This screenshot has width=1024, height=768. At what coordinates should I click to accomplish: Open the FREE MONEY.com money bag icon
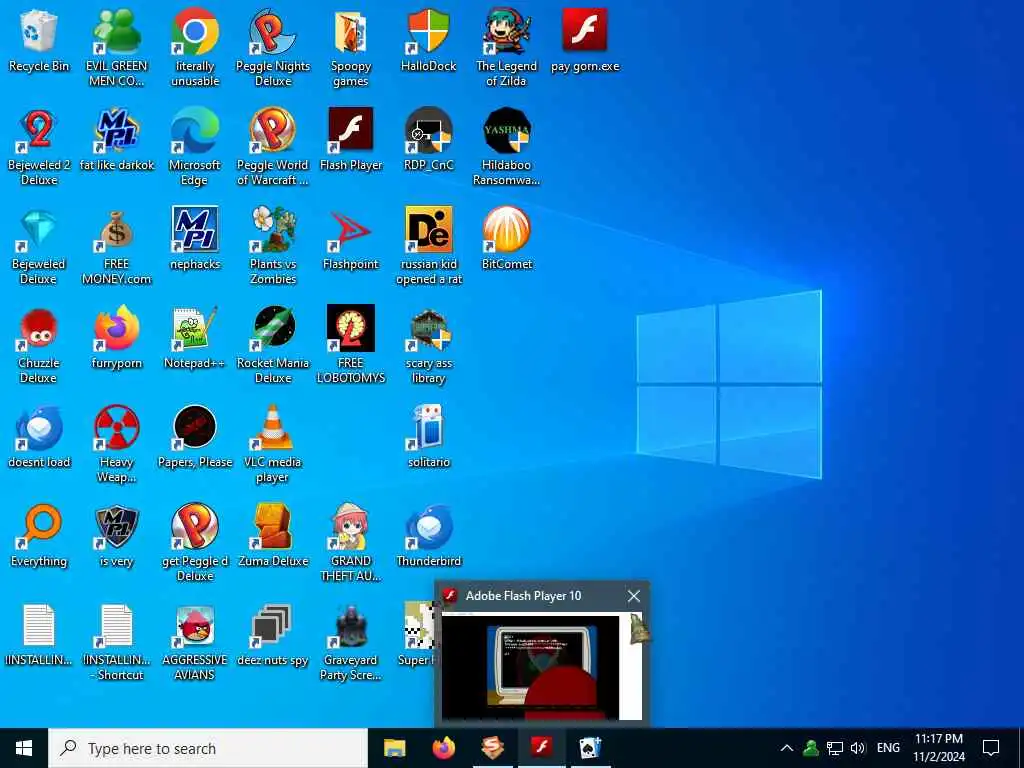[x=116, y=246]
